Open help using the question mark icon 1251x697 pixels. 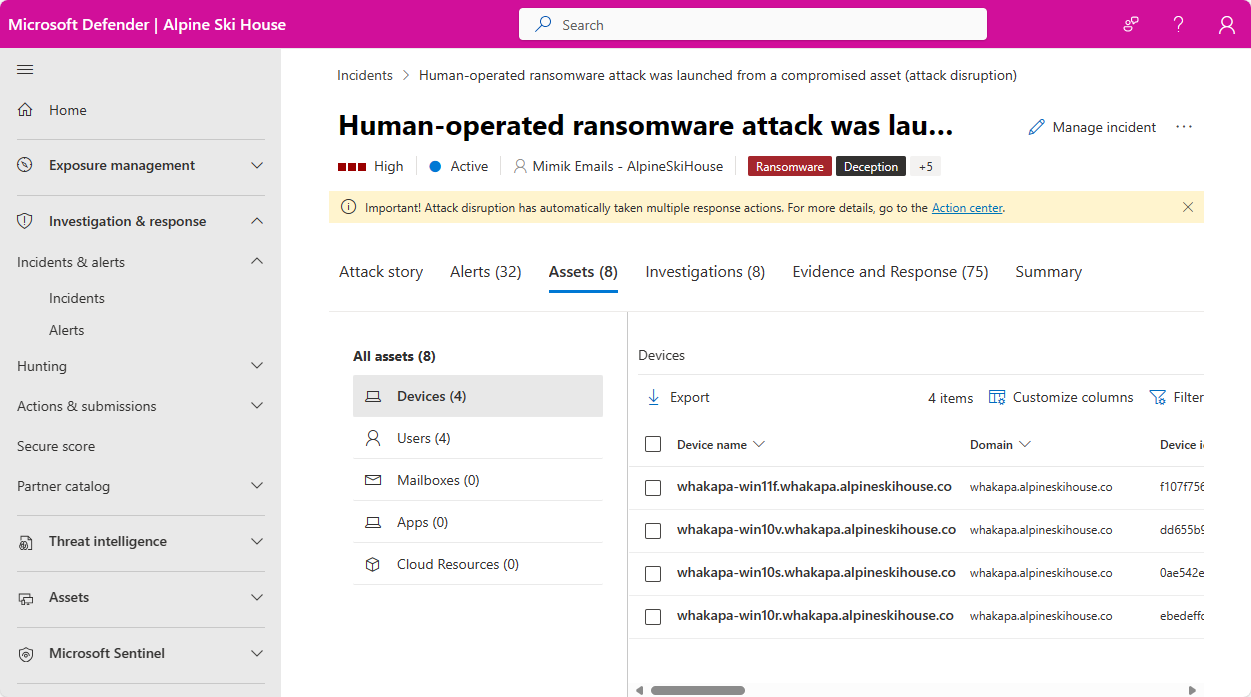1178,23
